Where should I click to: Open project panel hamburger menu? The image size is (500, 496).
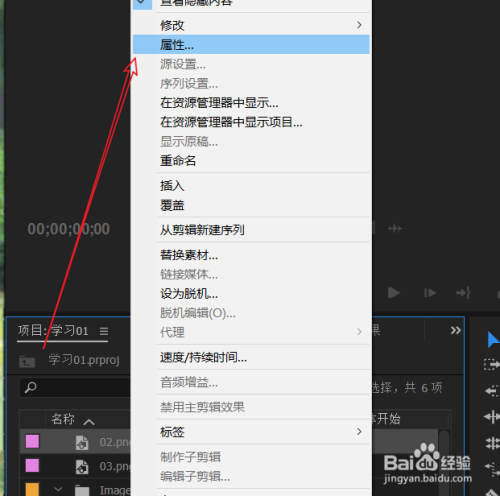pos(104,331)
